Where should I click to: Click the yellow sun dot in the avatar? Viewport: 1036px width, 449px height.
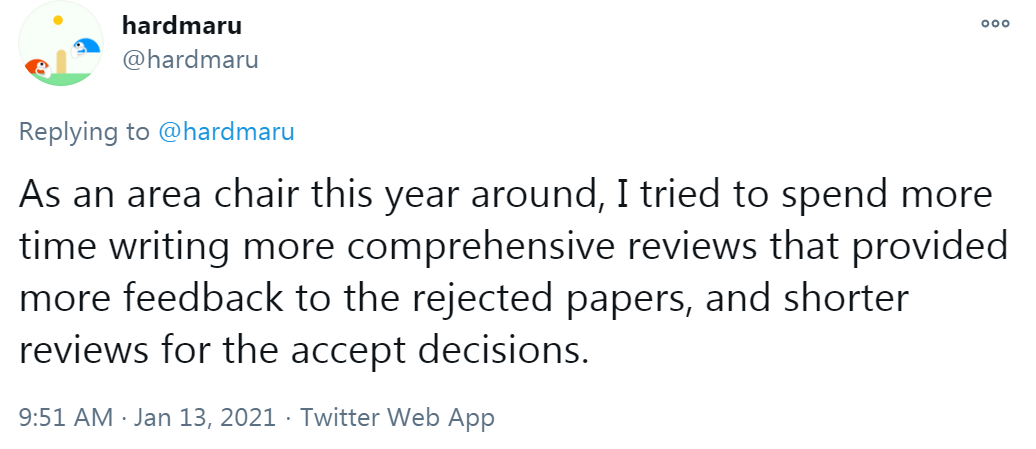click(x=58, y=20)
